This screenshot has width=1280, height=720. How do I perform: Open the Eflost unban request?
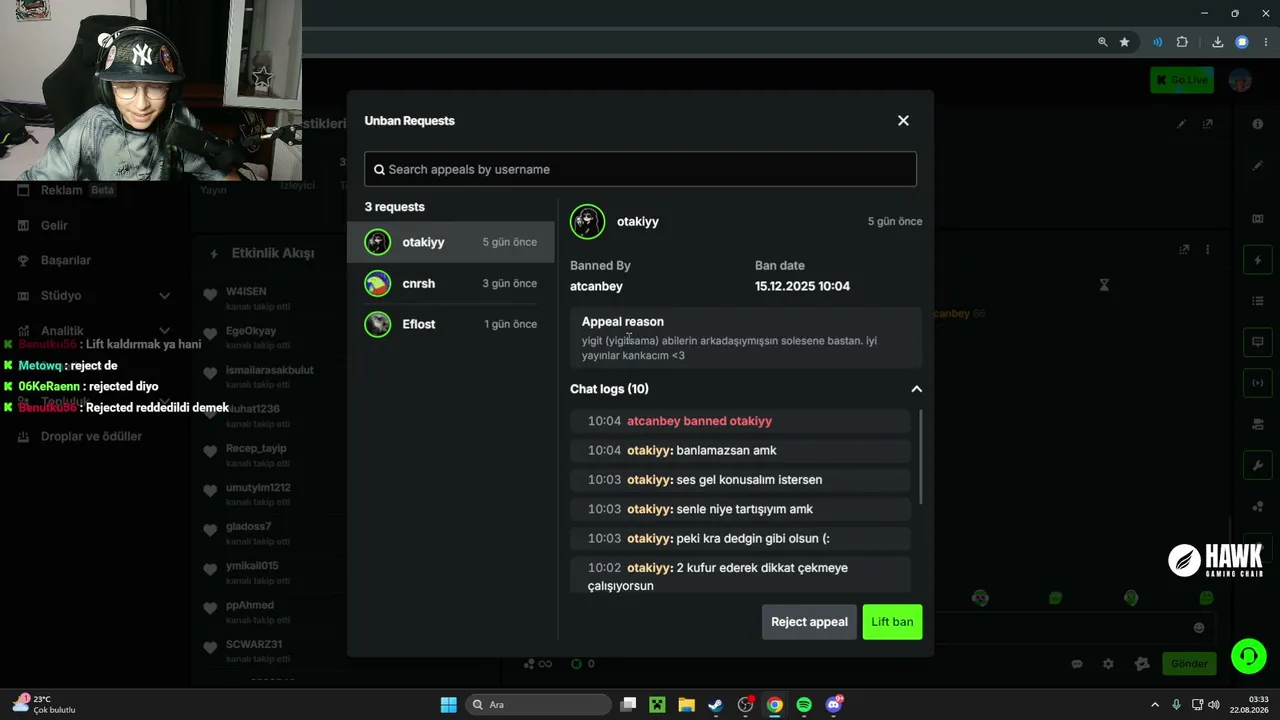point(451,324)
